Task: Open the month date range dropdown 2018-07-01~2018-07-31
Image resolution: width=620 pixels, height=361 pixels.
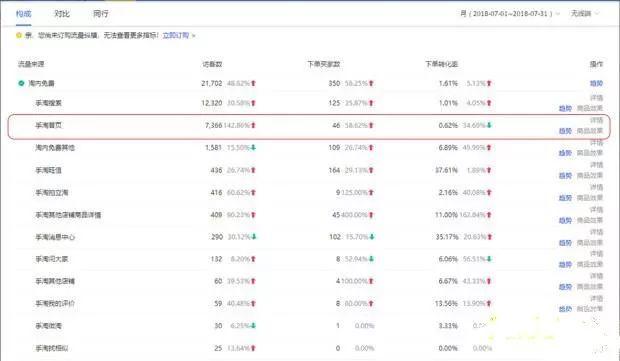Action: [x=510, y=13]
